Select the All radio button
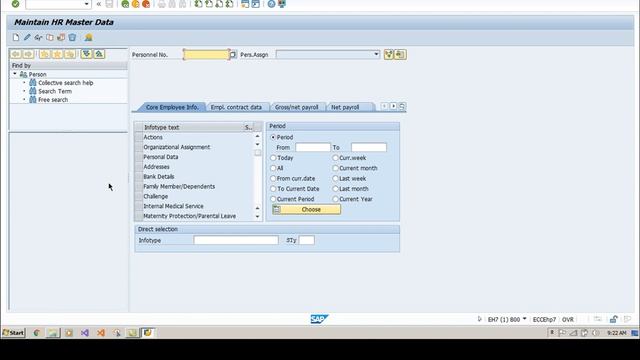Image resolution: width=640 pixels, height=360 pixels. 273,168
